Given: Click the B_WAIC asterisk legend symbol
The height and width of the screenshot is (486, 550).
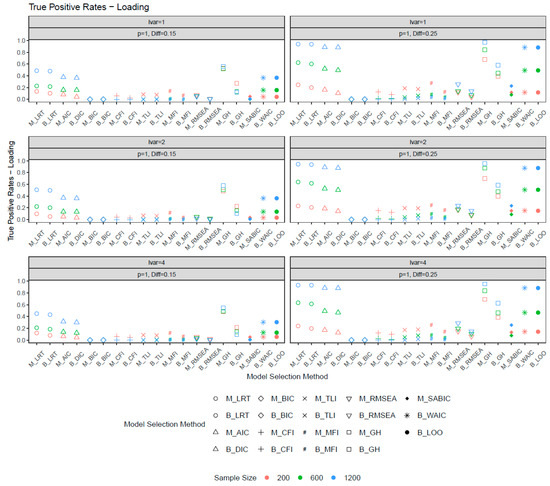Looking at the screenshot, I should pyautogui.click(x=407, y=416).
